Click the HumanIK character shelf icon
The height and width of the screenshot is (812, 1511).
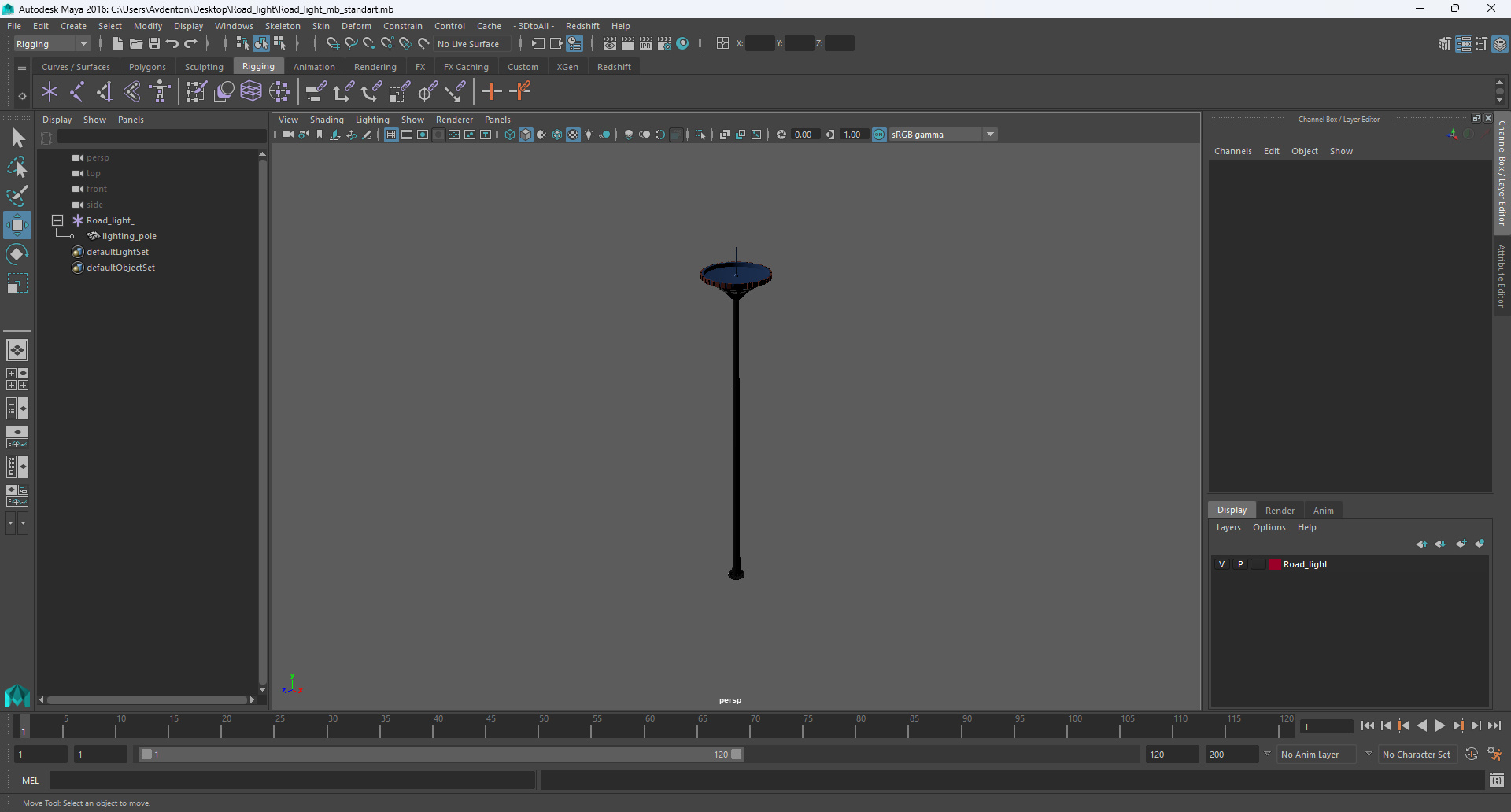tap(160, 92)
